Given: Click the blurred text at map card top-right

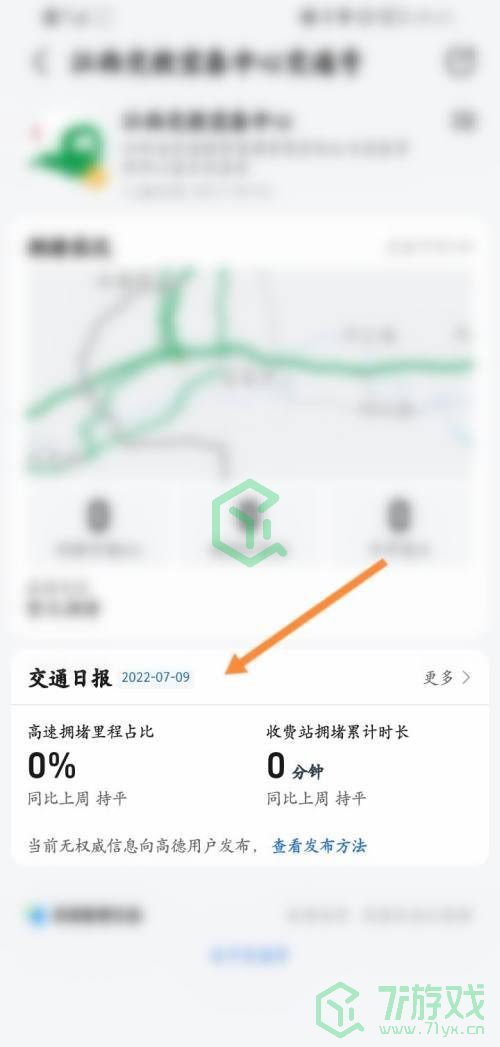Looking at the screenshot, I should (x=429, y=247).
